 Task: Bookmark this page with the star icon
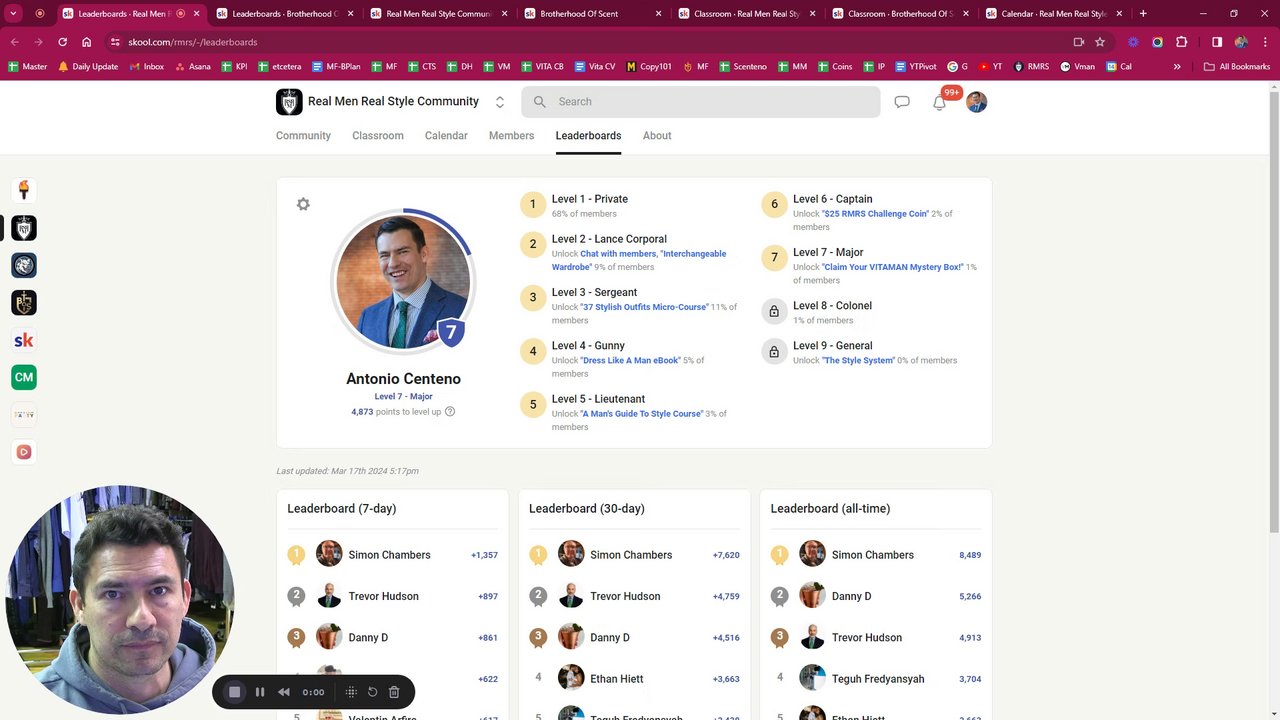click(x=1100, y=42)
